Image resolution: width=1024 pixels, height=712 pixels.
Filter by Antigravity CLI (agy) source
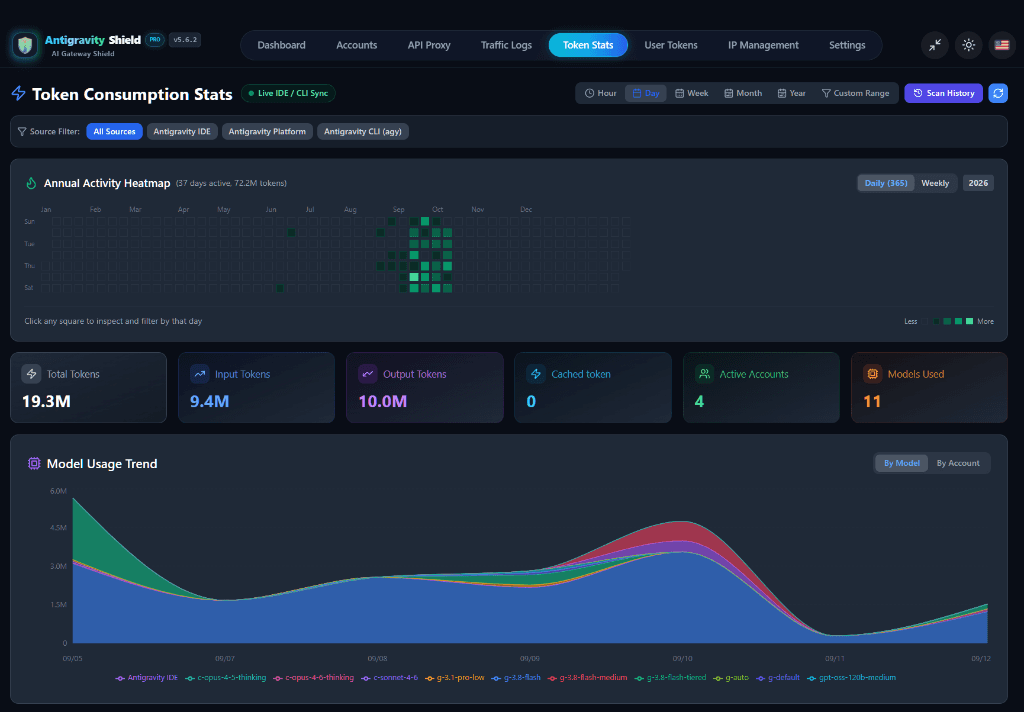click(362, 131)
